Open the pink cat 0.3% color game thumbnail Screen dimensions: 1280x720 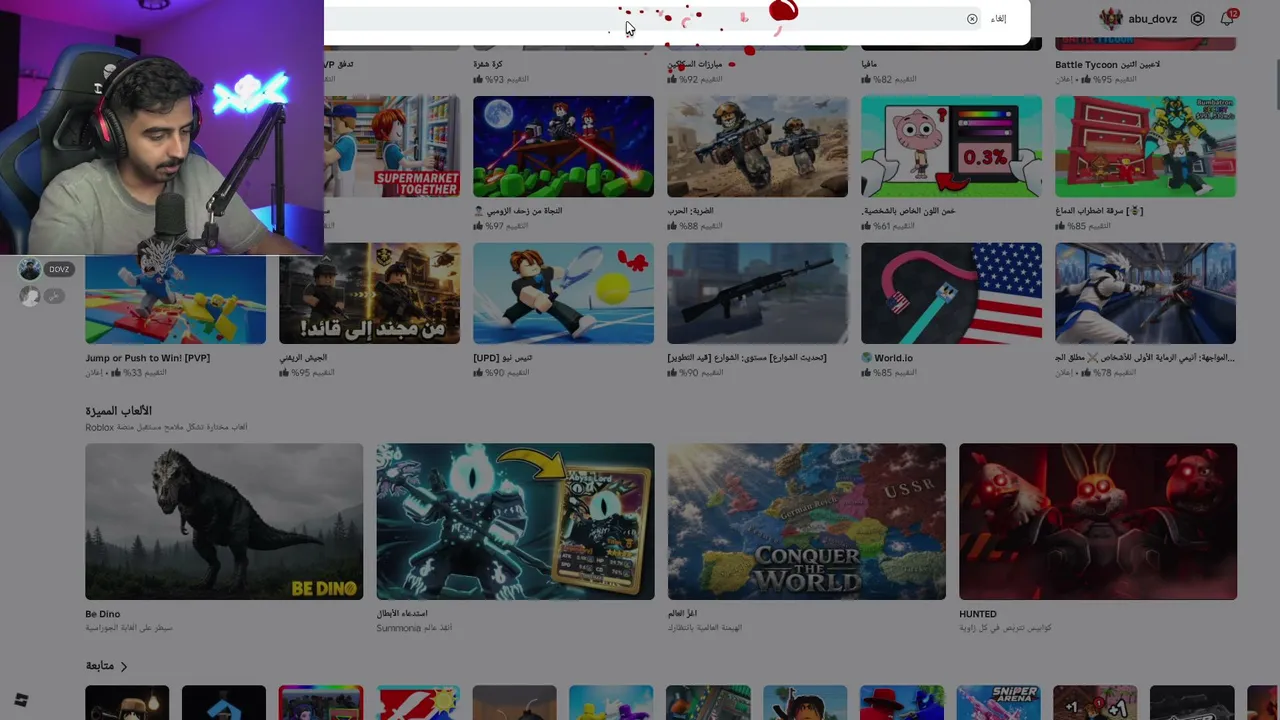click(951, 146)
